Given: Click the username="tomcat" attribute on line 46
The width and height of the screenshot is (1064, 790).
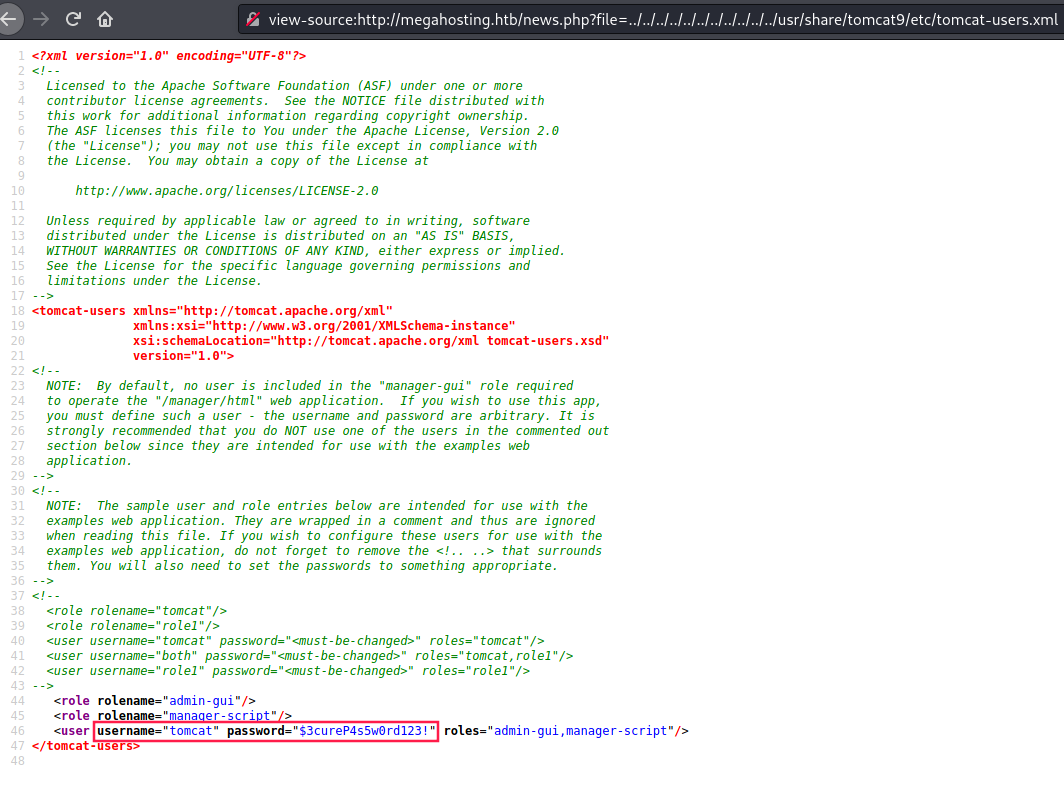Looking at the screenshot, I should click(158, 731).
